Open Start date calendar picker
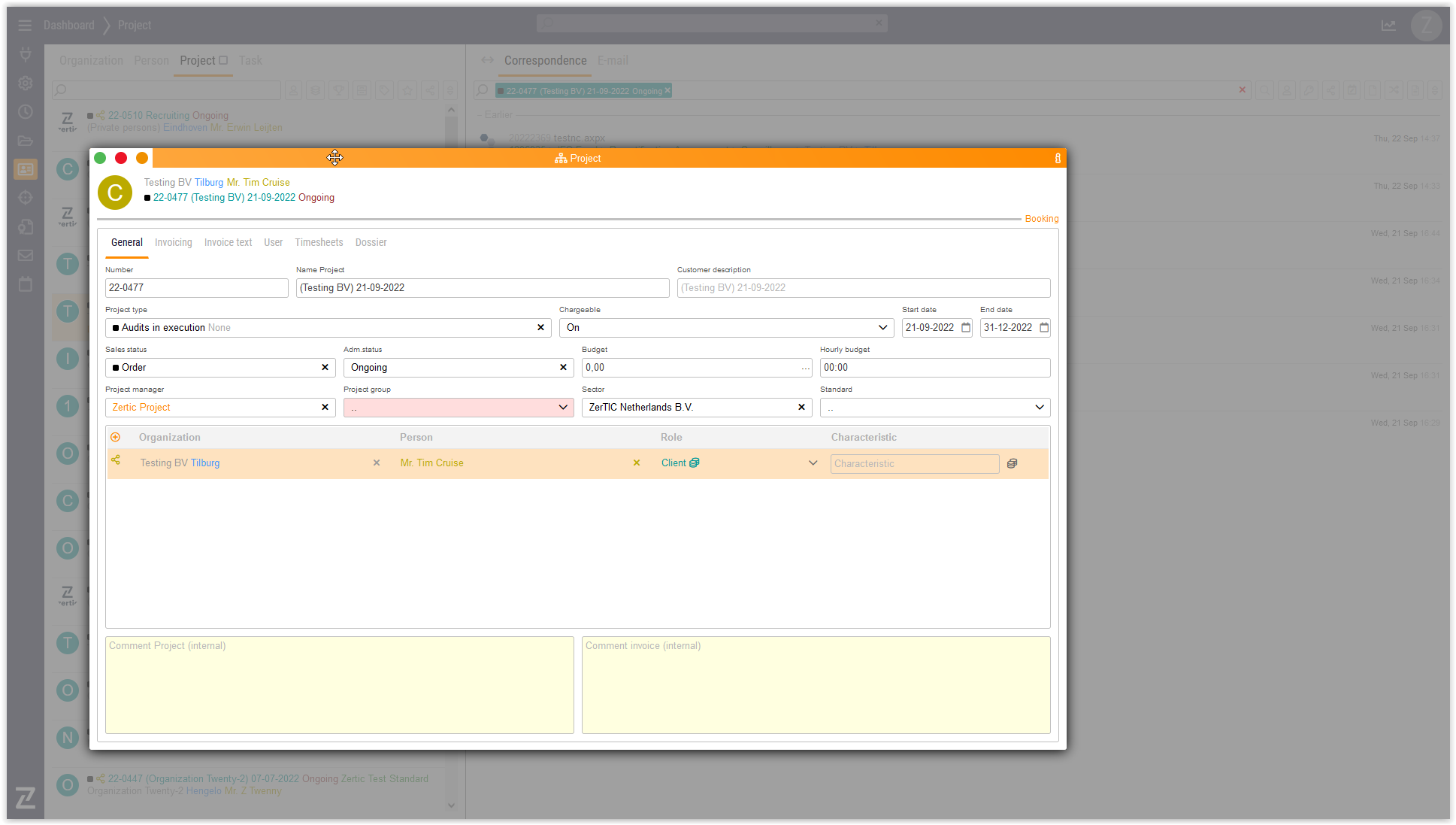The height and width of the screenshot is (825, 1456). [966, 328]
